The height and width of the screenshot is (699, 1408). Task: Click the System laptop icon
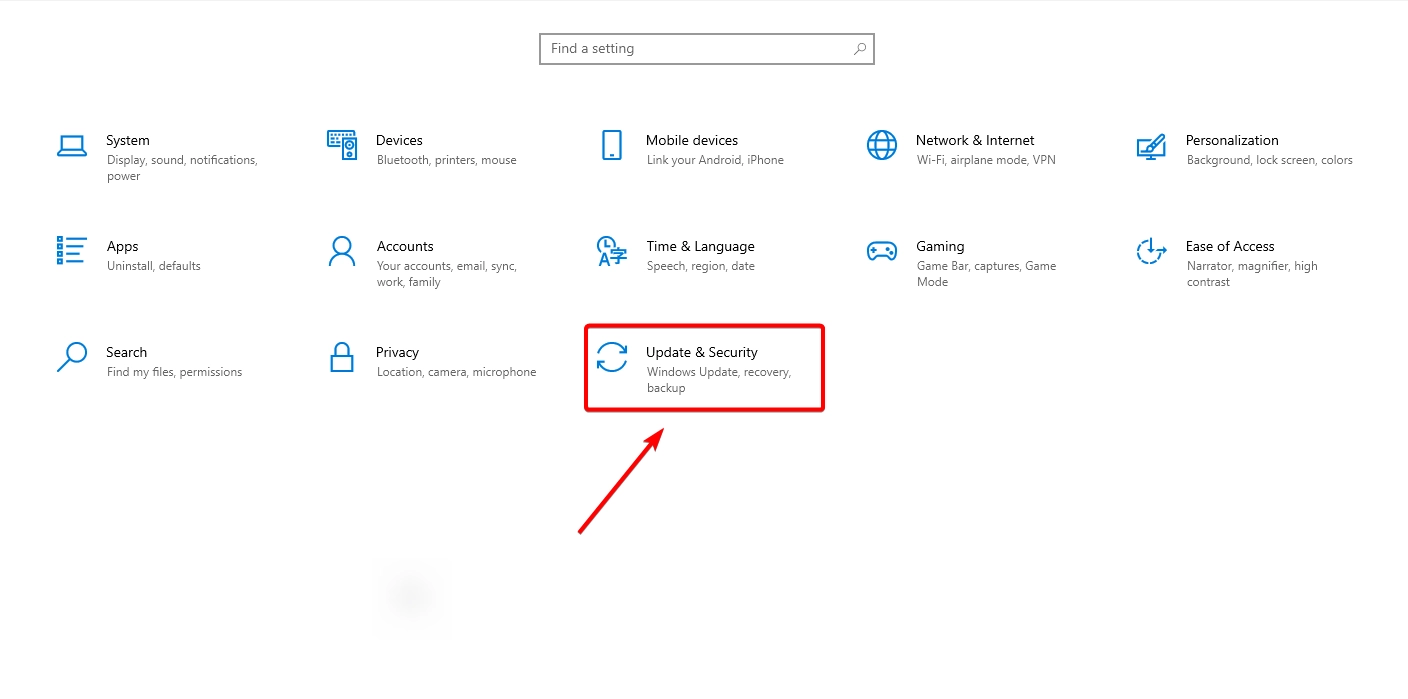click(x=72, y=146)
